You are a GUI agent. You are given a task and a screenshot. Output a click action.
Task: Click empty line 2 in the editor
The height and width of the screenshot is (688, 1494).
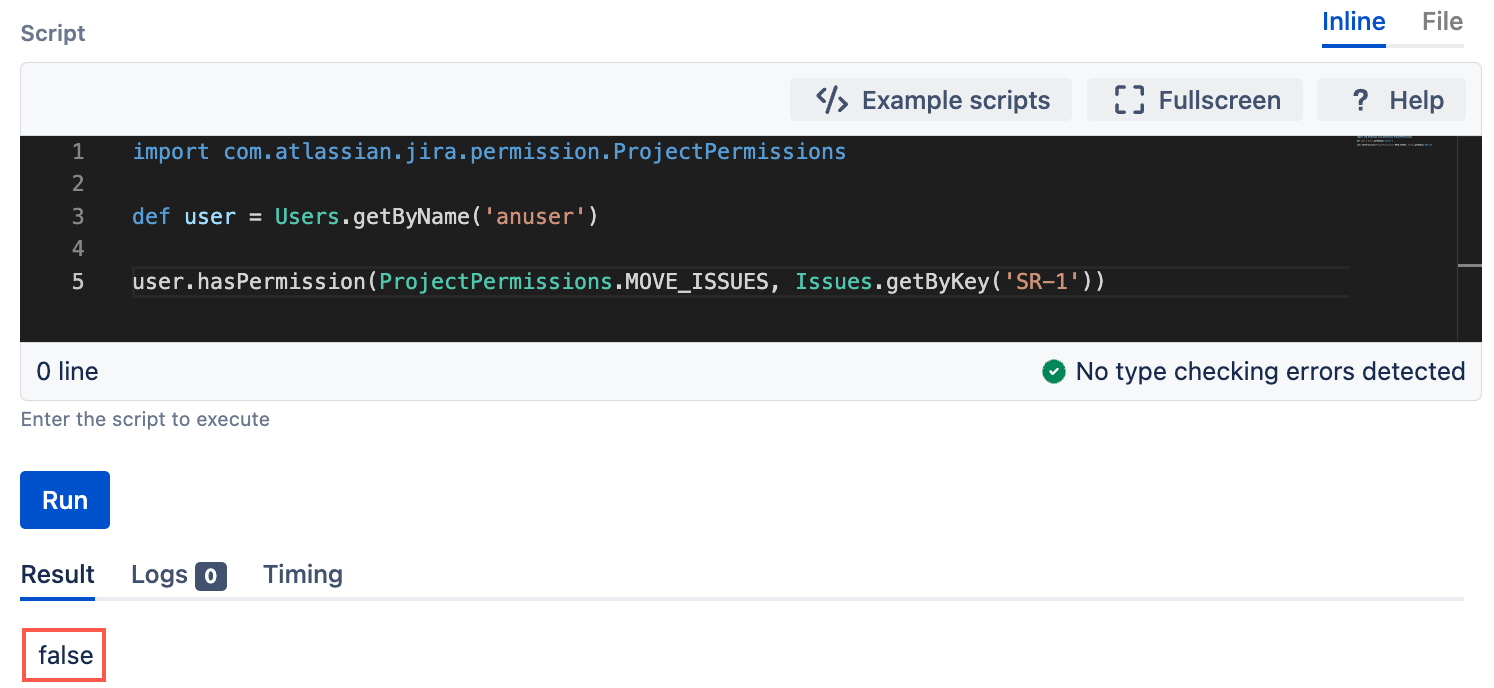click(x=740, y=184)
